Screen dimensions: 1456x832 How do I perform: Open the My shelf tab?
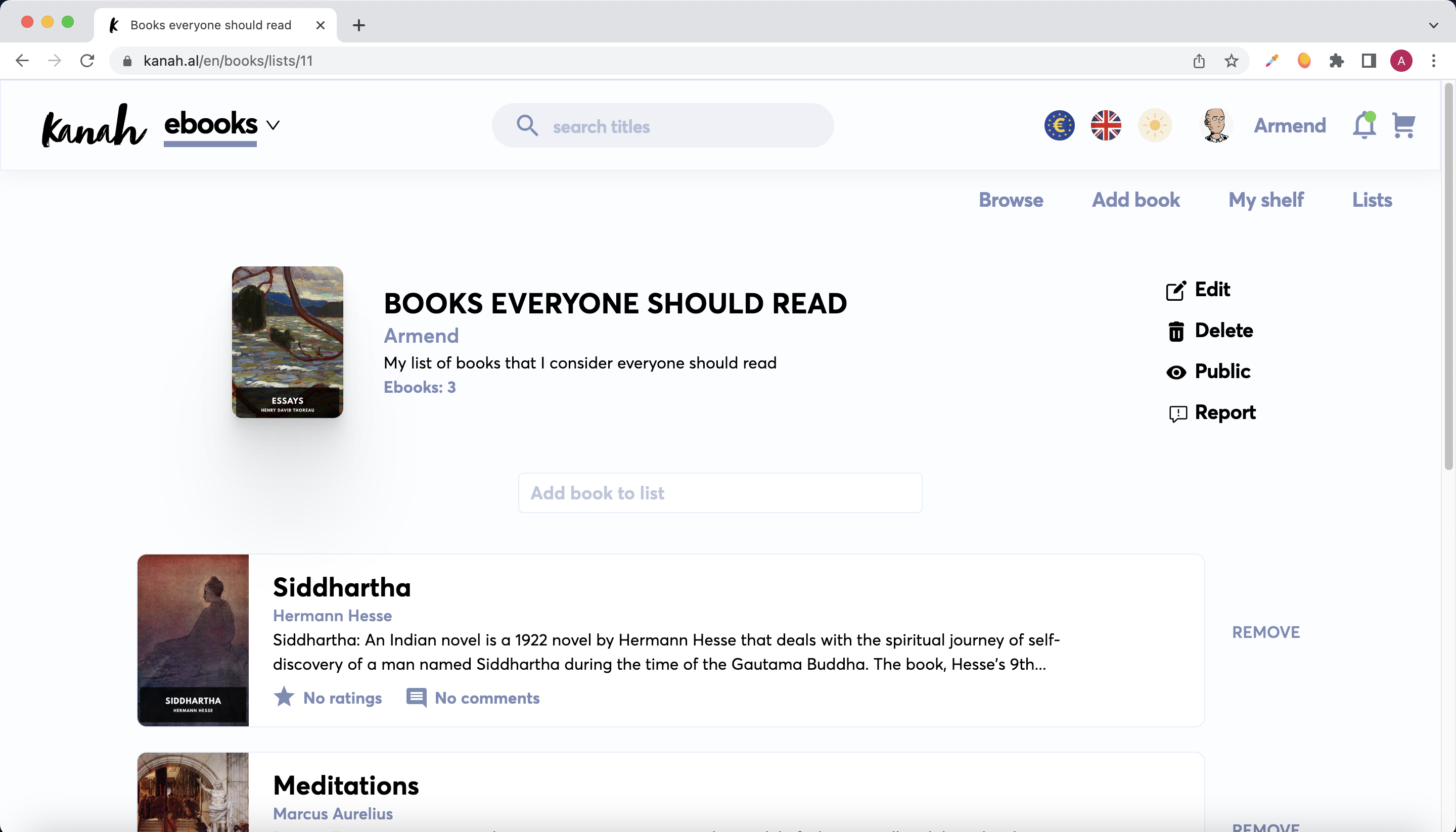(x=1266, y=200)
